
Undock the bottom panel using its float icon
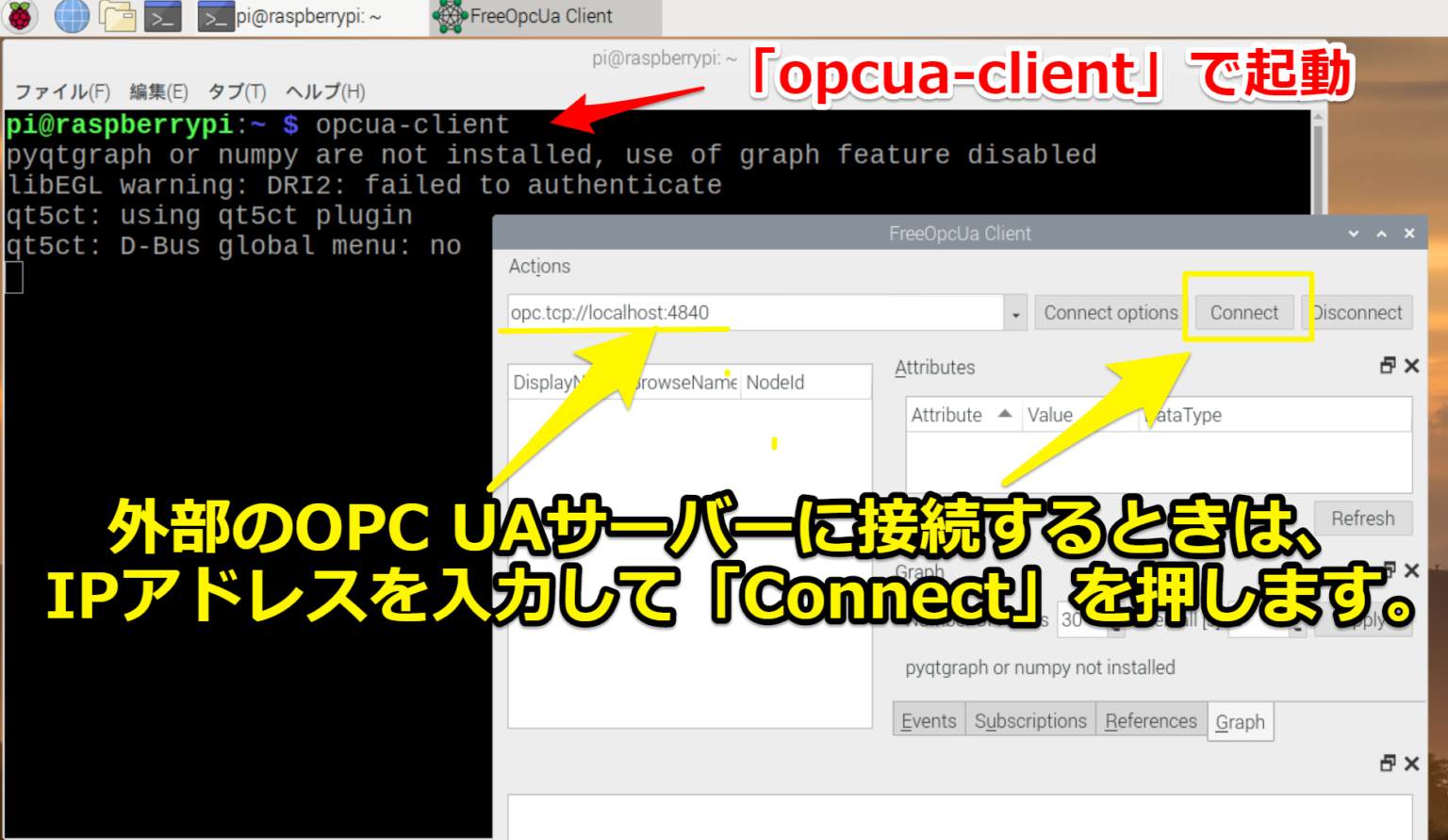(1387, 763)
